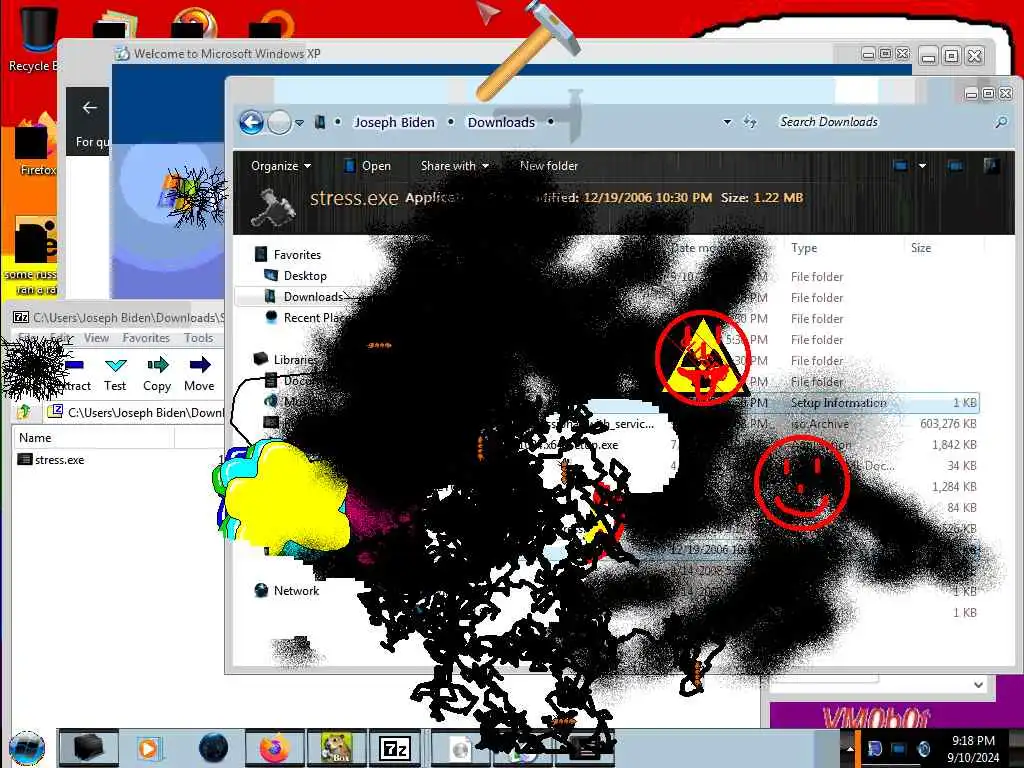Image resolution: width=1024 pixels, height=768 pixels.
Task: Click the dark globe taskbar icon
Action: pos(214,748)
